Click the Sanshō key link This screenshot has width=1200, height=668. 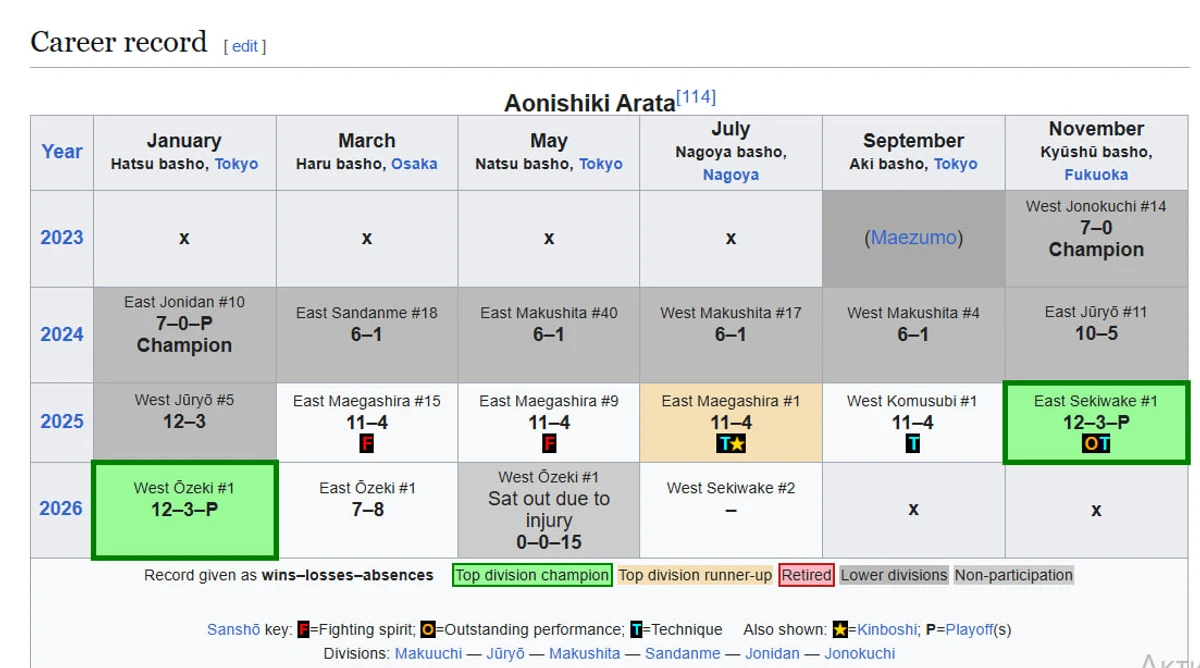[x=233, y=630]
